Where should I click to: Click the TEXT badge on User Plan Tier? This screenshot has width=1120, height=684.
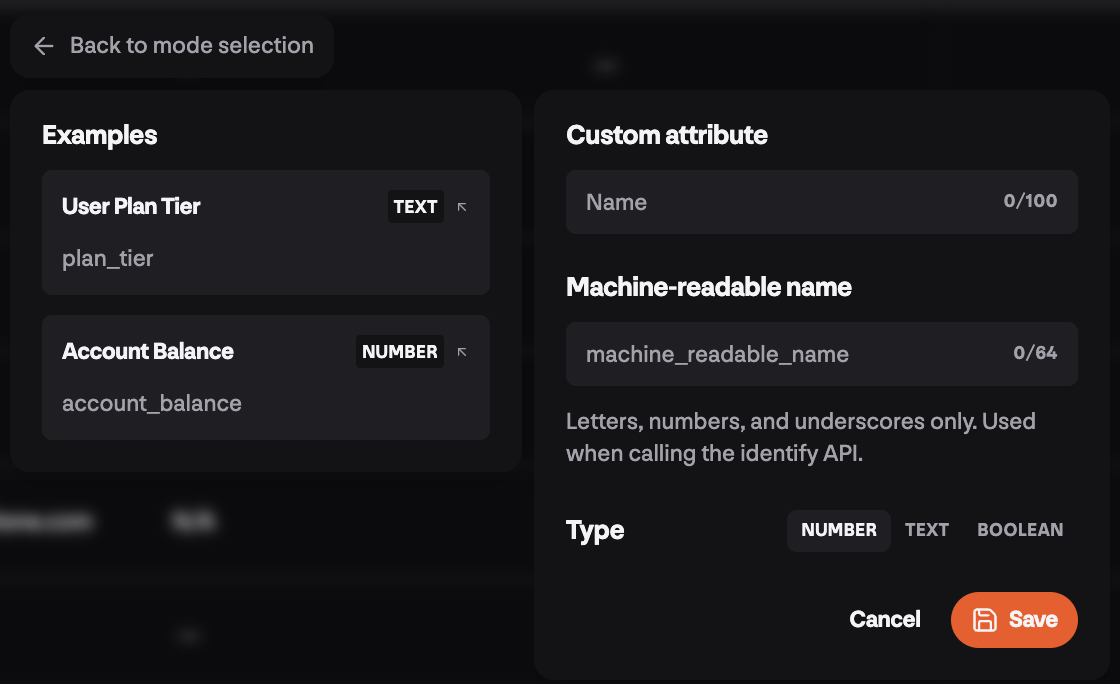point(416,206)
